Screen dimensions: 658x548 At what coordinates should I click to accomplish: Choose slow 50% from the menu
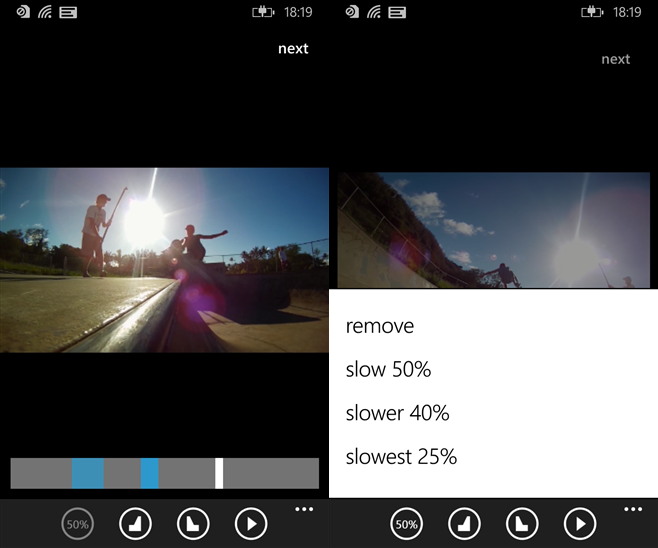point(388,370)
